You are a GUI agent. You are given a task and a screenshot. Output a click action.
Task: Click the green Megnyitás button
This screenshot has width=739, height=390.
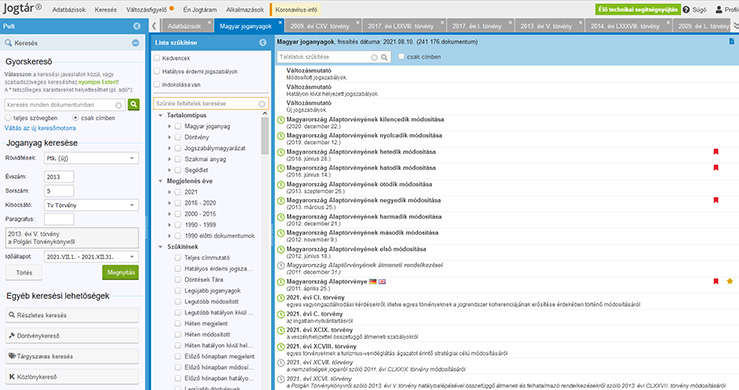[x=121, y=273]
